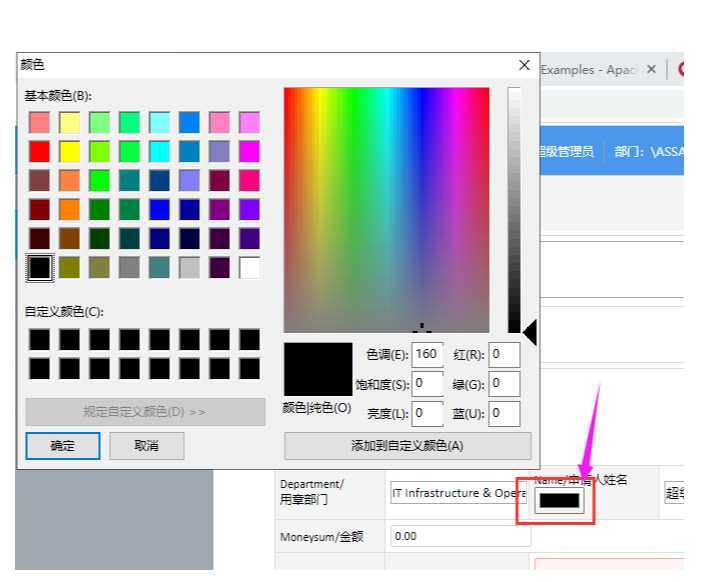
Task: Select last custom color slot in second row
Action: coord(249,369)
